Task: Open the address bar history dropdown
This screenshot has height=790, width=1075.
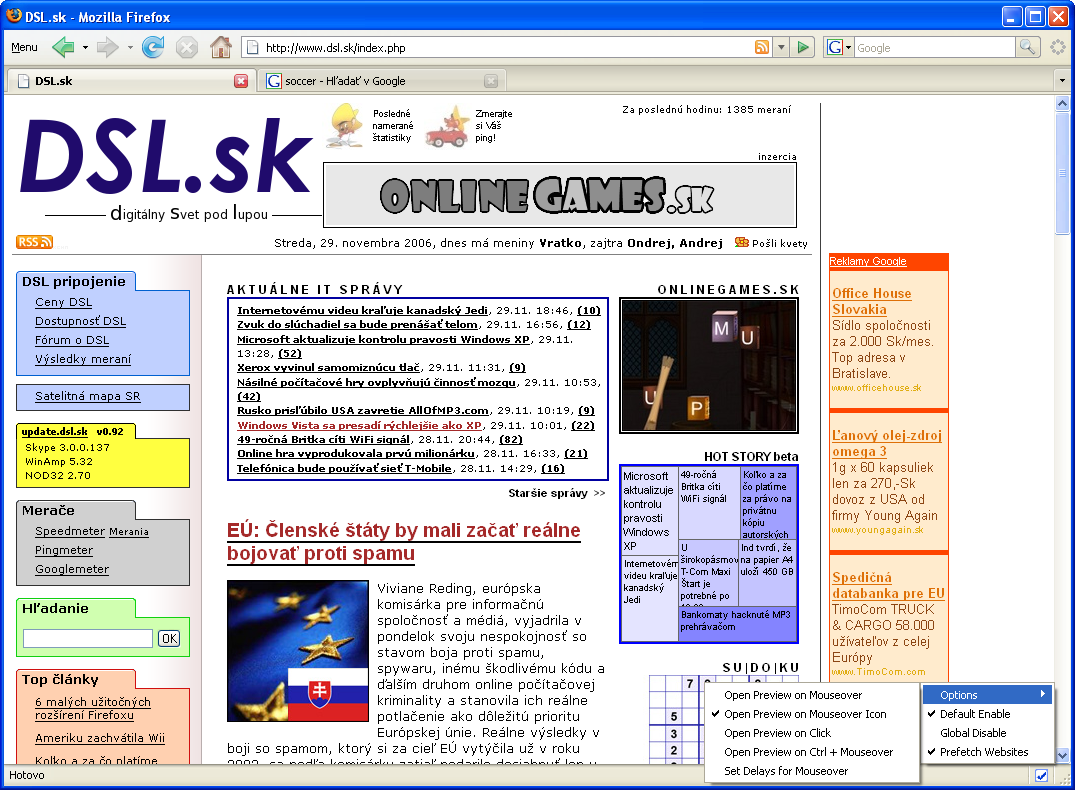Action: (781, 47)
